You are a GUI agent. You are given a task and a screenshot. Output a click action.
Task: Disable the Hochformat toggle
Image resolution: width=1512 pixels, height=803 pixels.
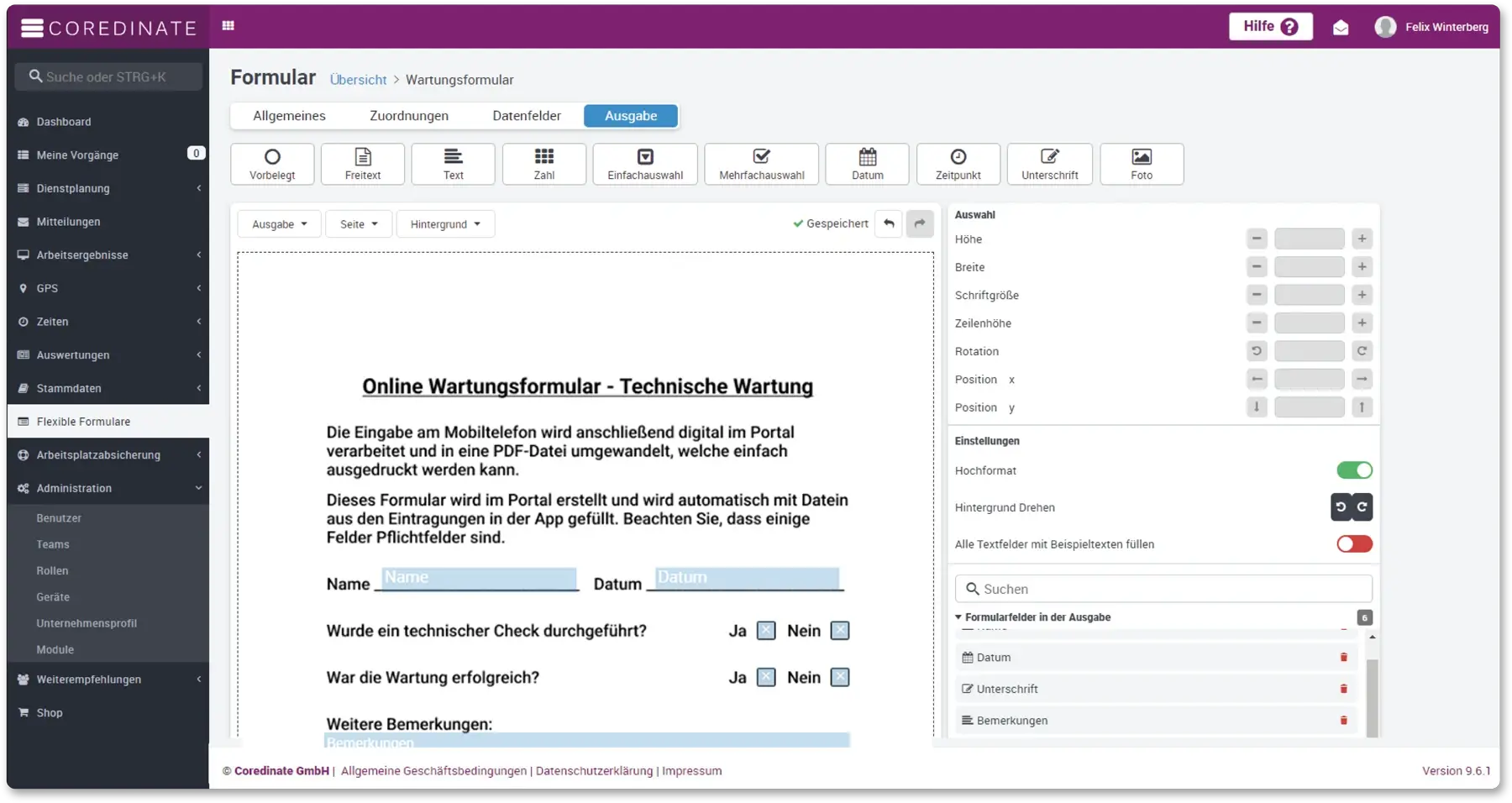[1354, 470]
